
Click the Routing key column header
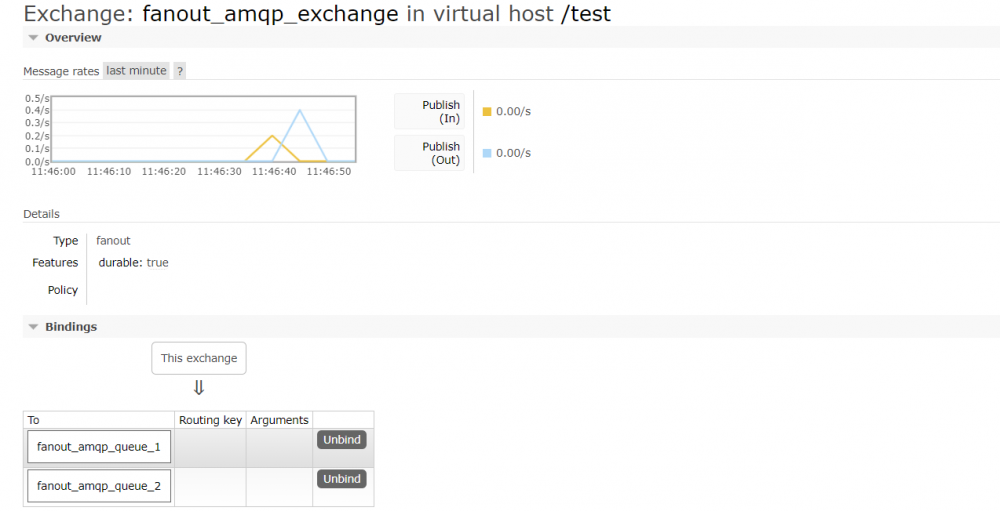pyautogui.click(x=210, y=420)
